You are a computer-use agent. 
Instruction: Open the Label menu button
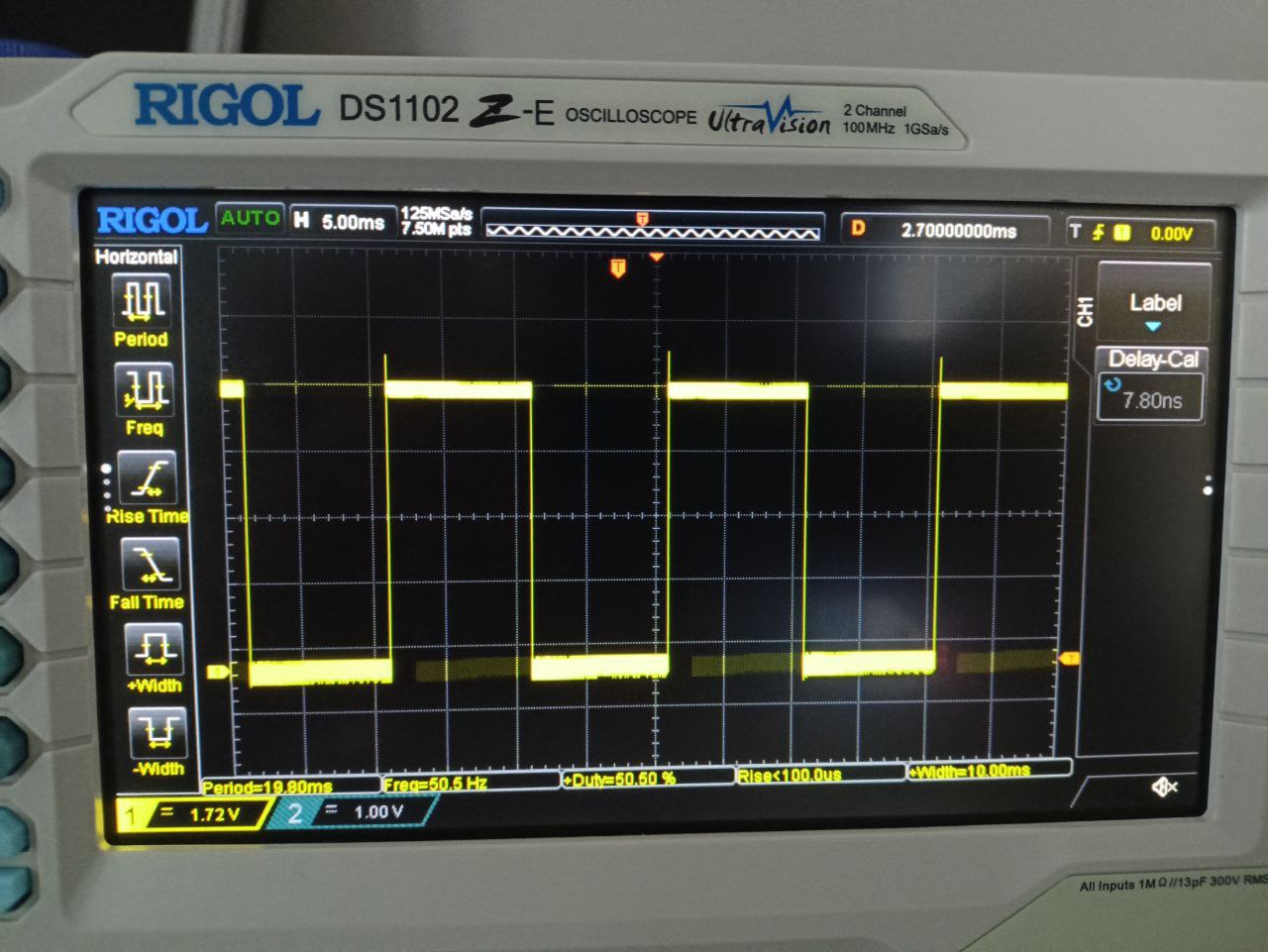(1154, 305)
